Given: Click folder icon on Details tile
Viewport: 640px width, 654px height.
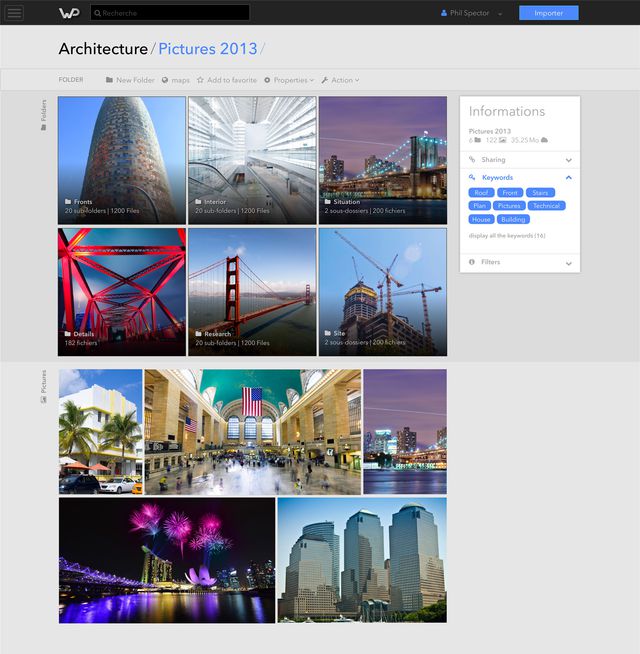Looking at the screenshot, I should tap(68, 334).
